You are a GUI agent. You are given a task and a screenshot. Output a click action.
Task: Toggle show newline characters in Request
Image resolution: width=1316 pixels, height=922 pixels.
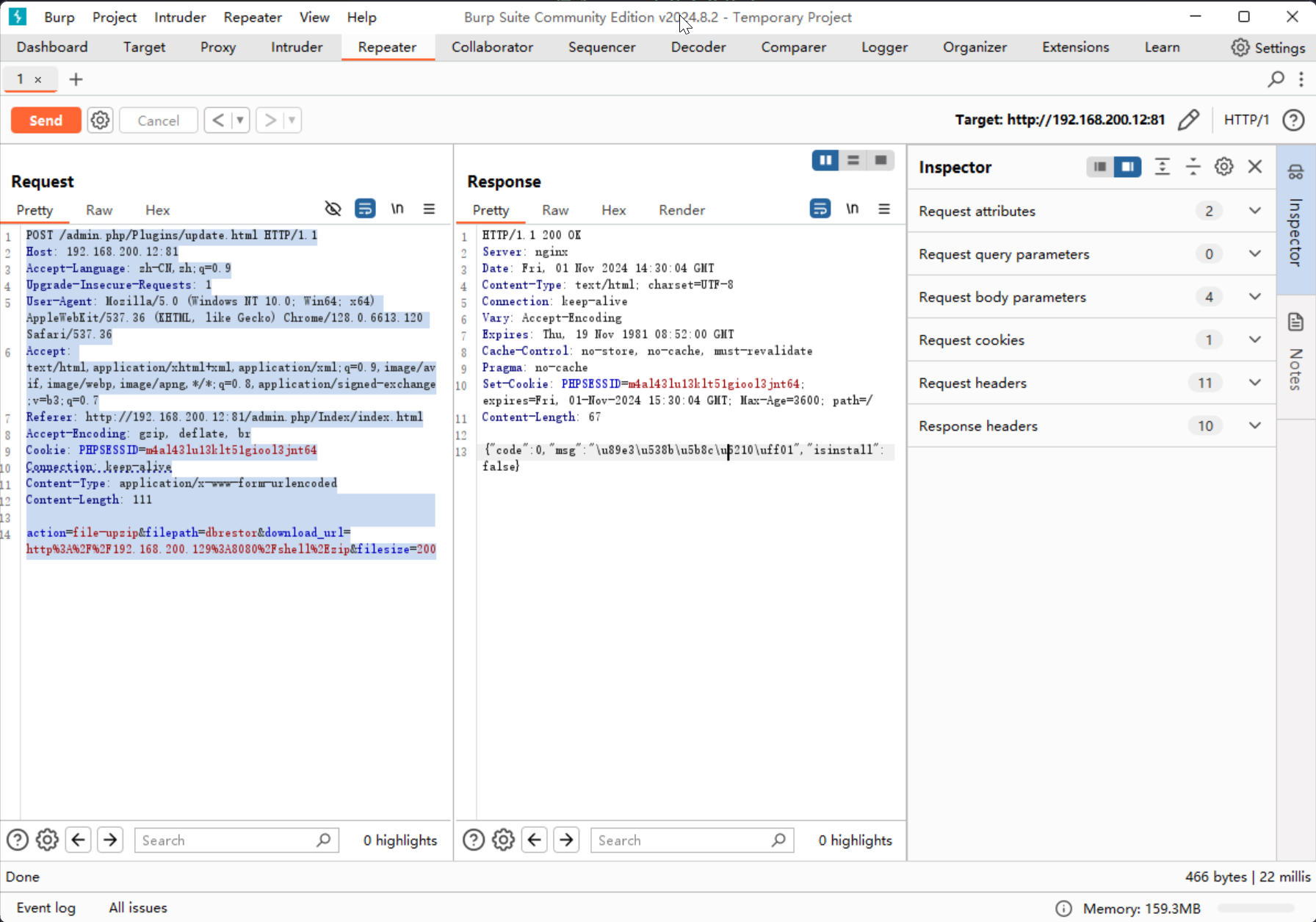(397, 209)
